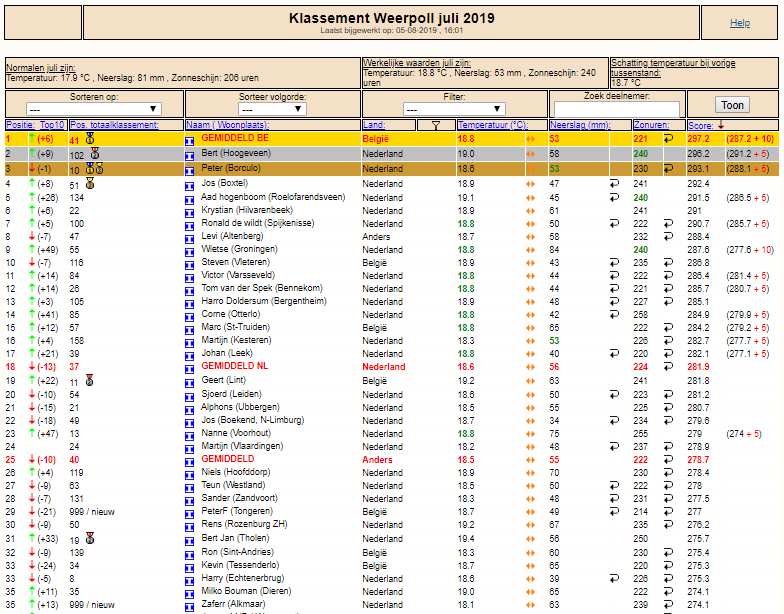Click the medal icon in Geert (Lint) row
784x614 pixels.
coord(90,380)
